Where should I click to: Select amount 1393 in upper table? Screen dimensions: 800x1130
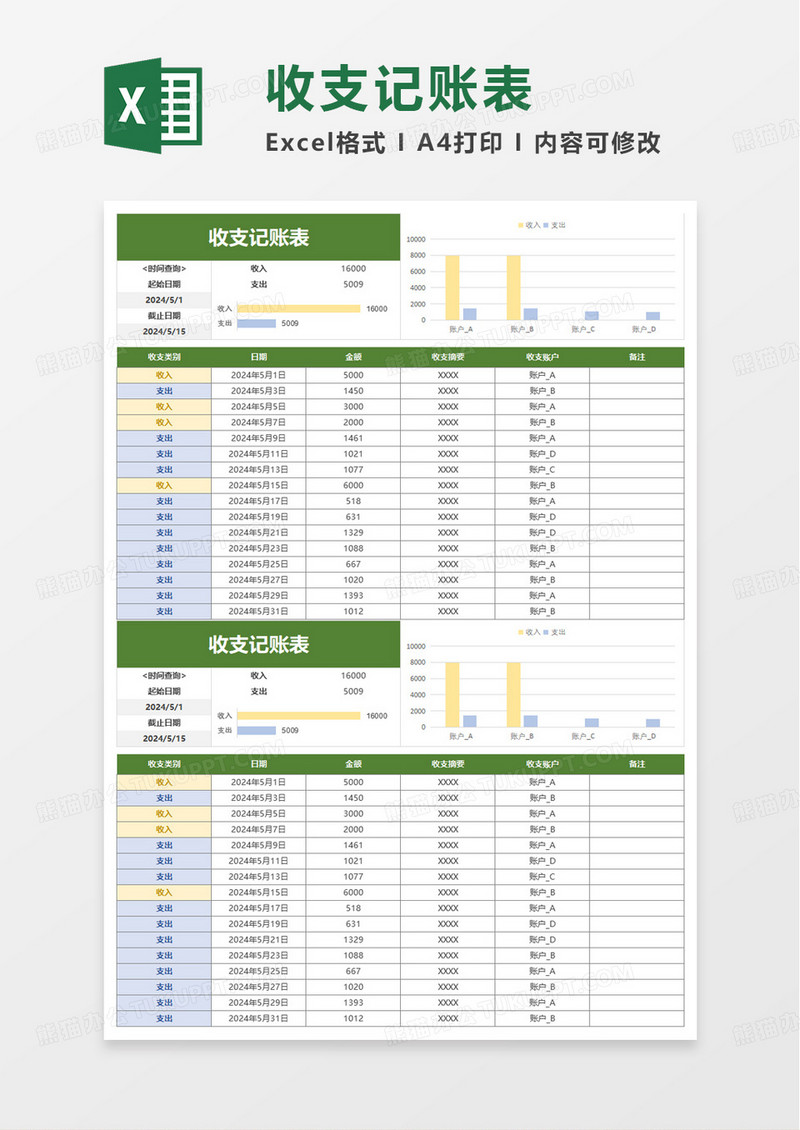coord(353,596)
